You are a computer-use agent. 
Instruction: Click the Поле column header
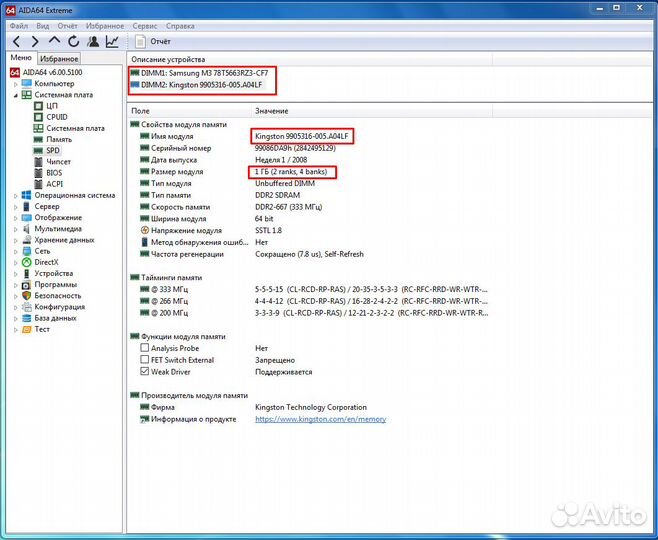(189, 111)
